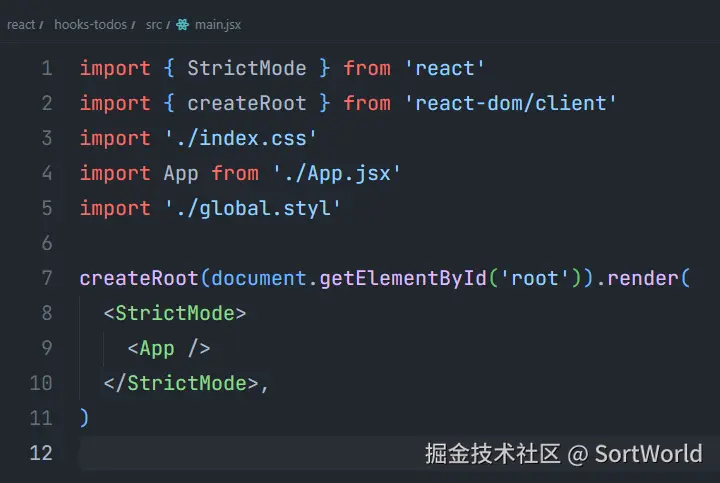
Task: Click line number 7 in the gutter
Action: coord(47,278)
